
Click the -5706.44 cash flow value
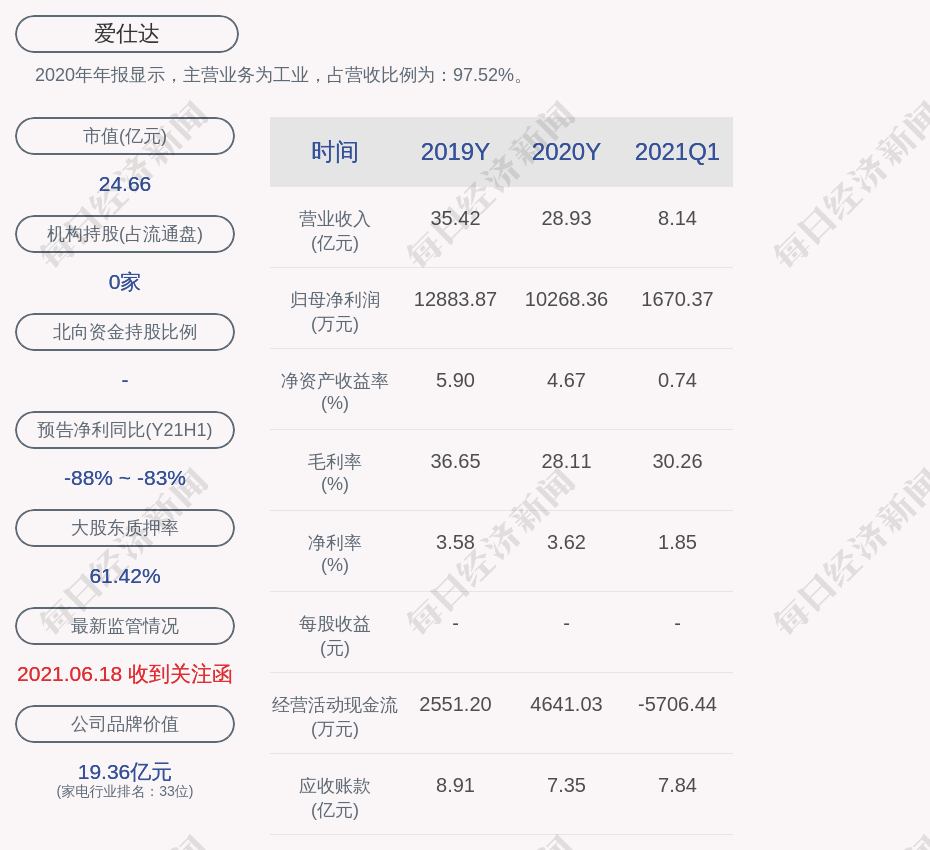pyautogui.click(x=677, y=704)
